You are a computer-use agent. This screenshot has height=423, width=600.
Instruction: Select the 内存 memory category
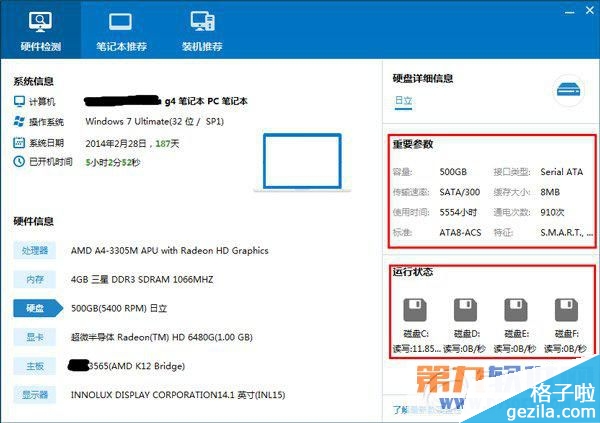pos(34,279)
